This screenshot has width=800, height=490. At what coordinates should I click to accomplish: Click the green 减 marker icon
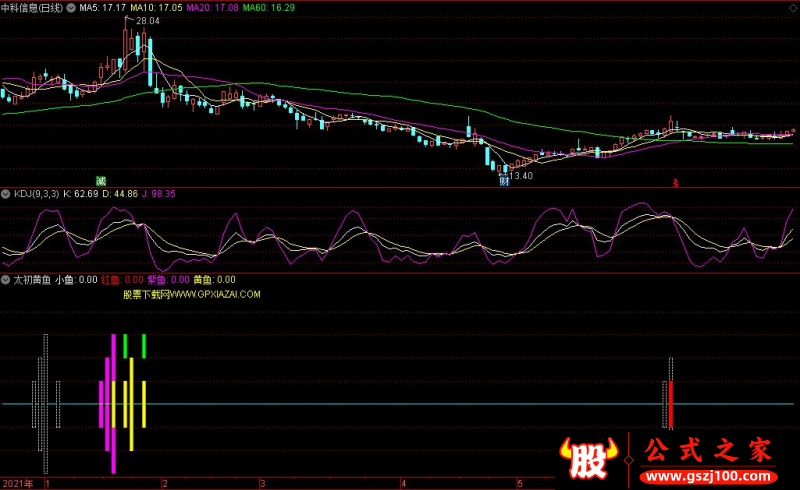(101, 181)
